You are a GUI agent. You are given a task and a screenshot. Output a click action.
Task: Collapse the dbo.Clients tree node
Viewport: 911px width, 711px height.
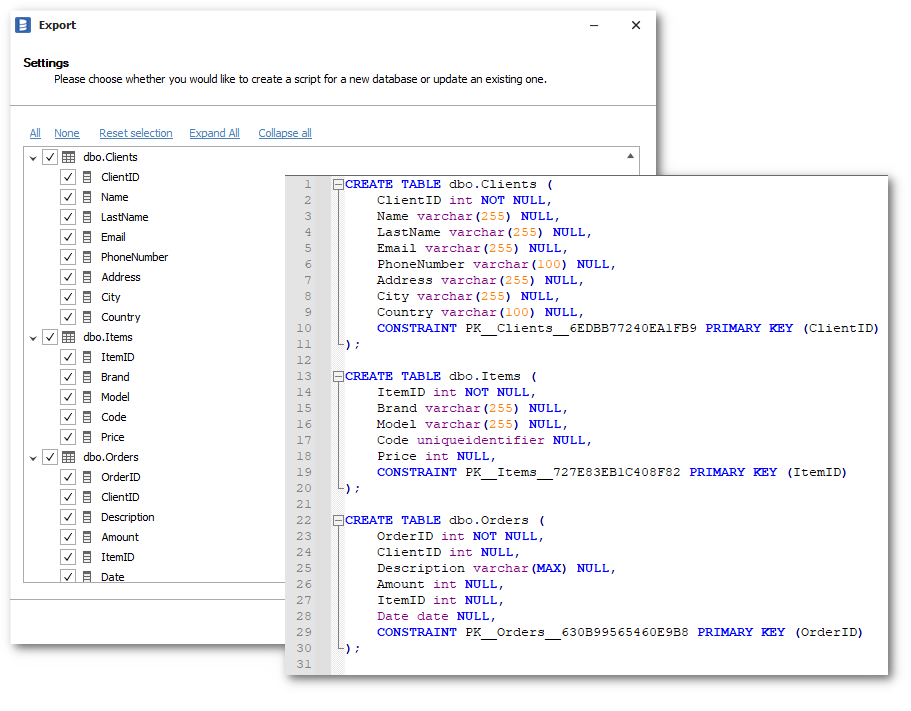[33, 158]
